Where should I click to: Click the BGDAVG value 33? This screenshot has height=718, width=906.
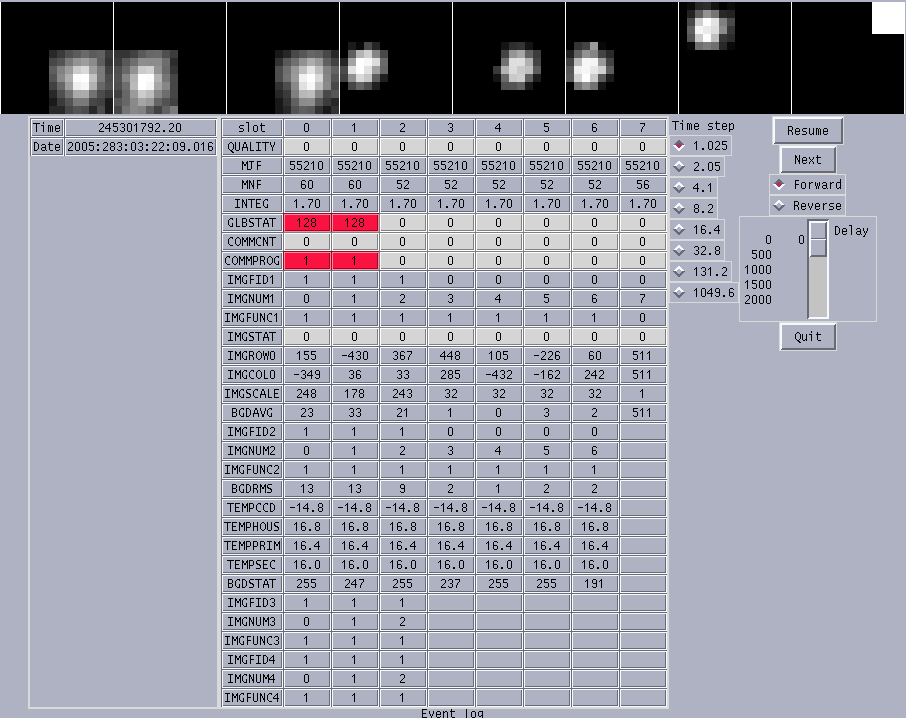point(354,413)
